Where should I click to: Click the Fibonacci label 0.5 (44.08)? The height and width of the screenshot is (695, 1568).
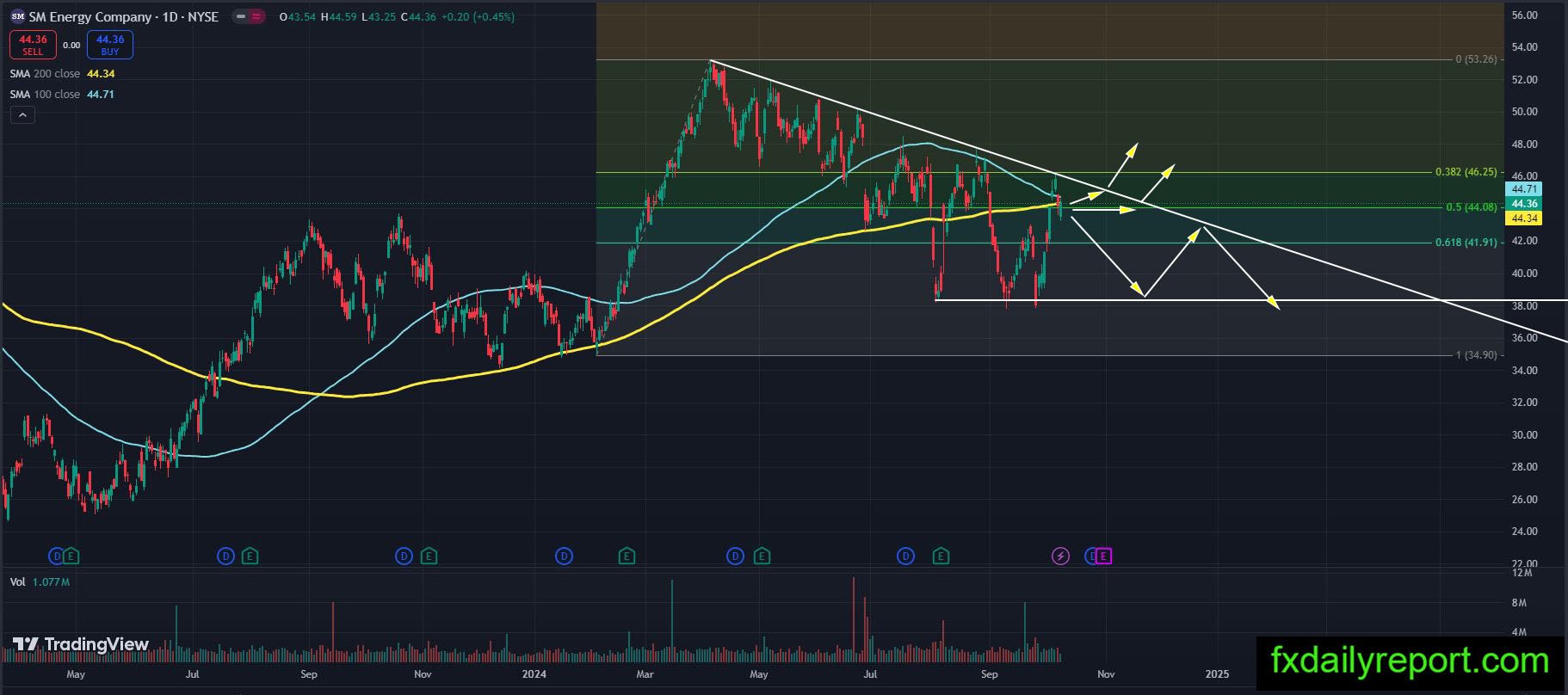[x=1472, y=207]
